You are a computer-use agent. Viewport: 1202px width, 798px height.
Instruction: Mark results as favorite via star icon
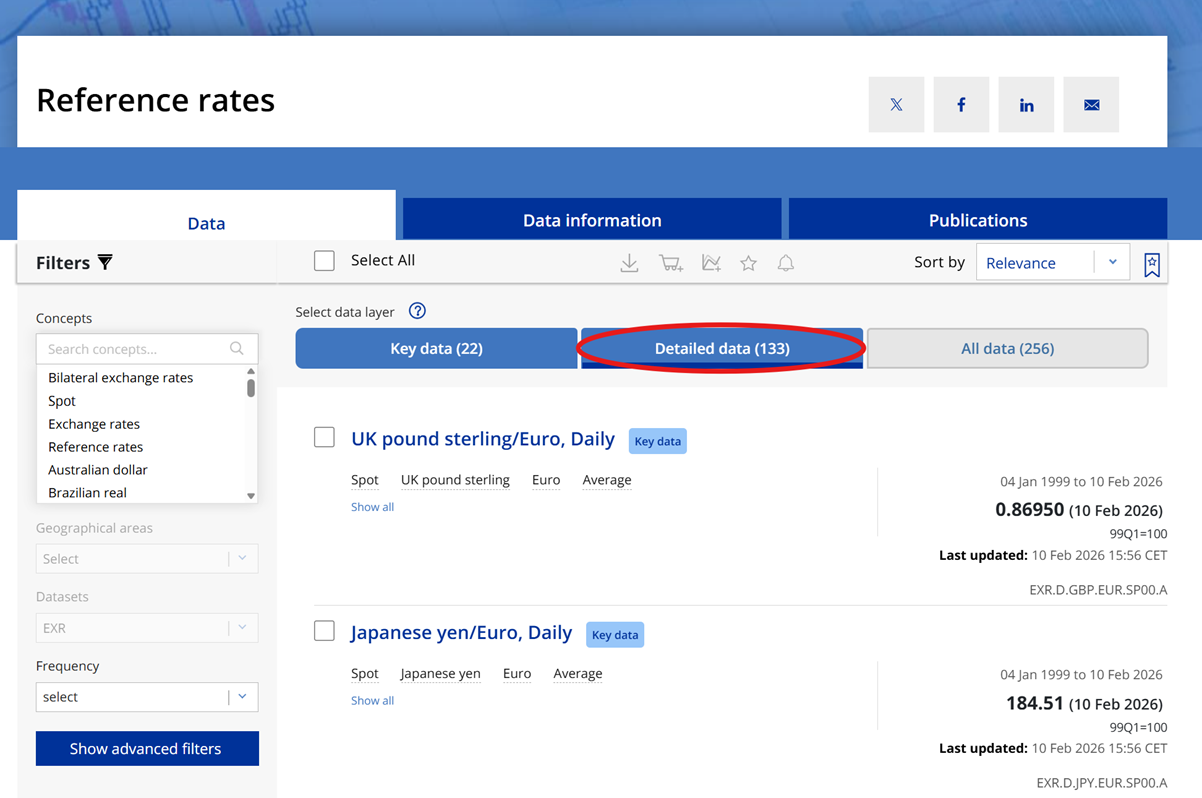tap(748, 262)
